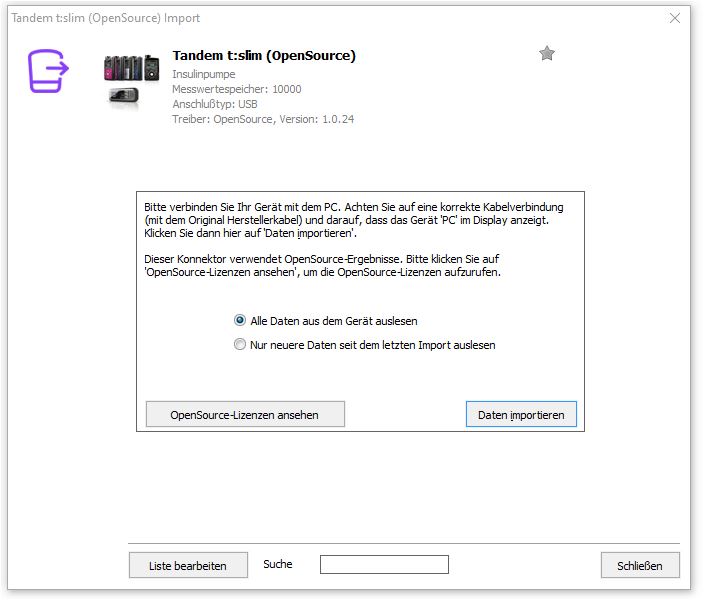Screen dimensions: 705x600
Task: Click the window title 'Tandem t:slim (OpenSource) Import'
Action: (106, 18)
